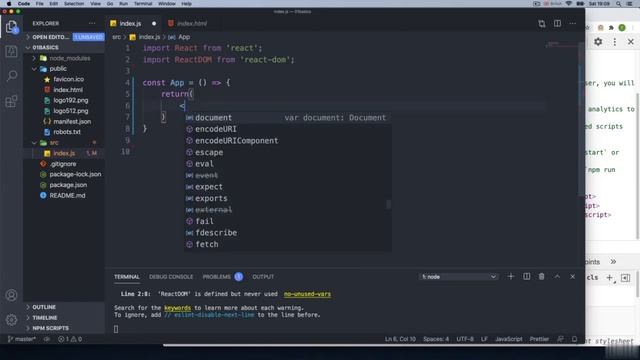The width and height of the screenshot is (640, 360).
Task: Expand the NPM Scripts section
Action: tap(50, 328)
